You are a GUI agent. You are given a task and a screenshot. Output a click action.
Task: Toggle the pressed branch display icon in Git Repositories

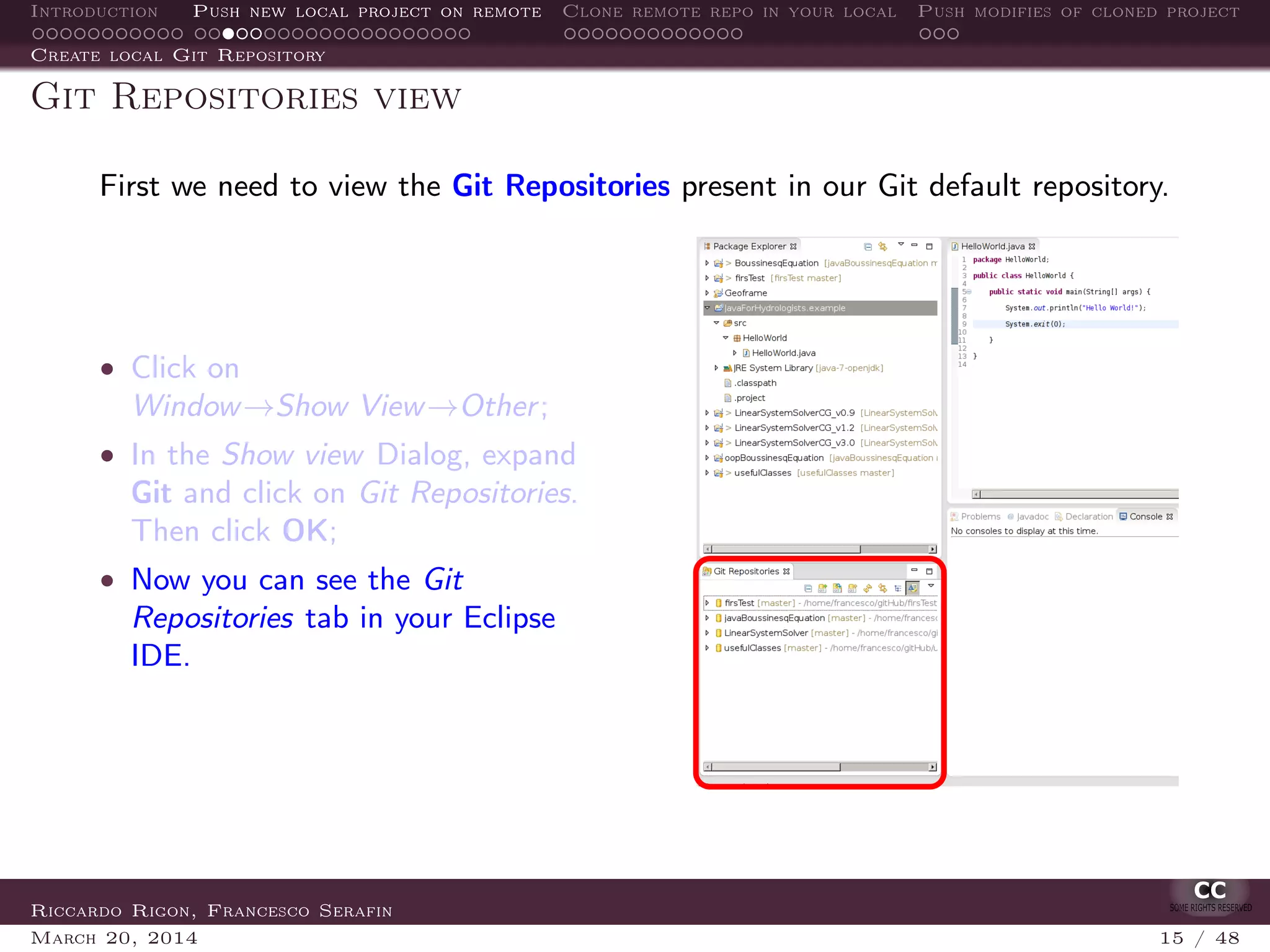click(913, 588)
